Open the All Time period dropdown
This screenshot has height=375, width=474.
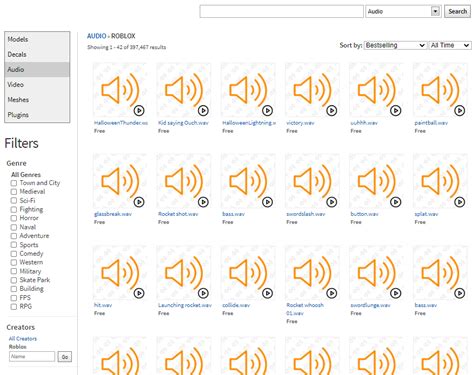click(450, 45)
